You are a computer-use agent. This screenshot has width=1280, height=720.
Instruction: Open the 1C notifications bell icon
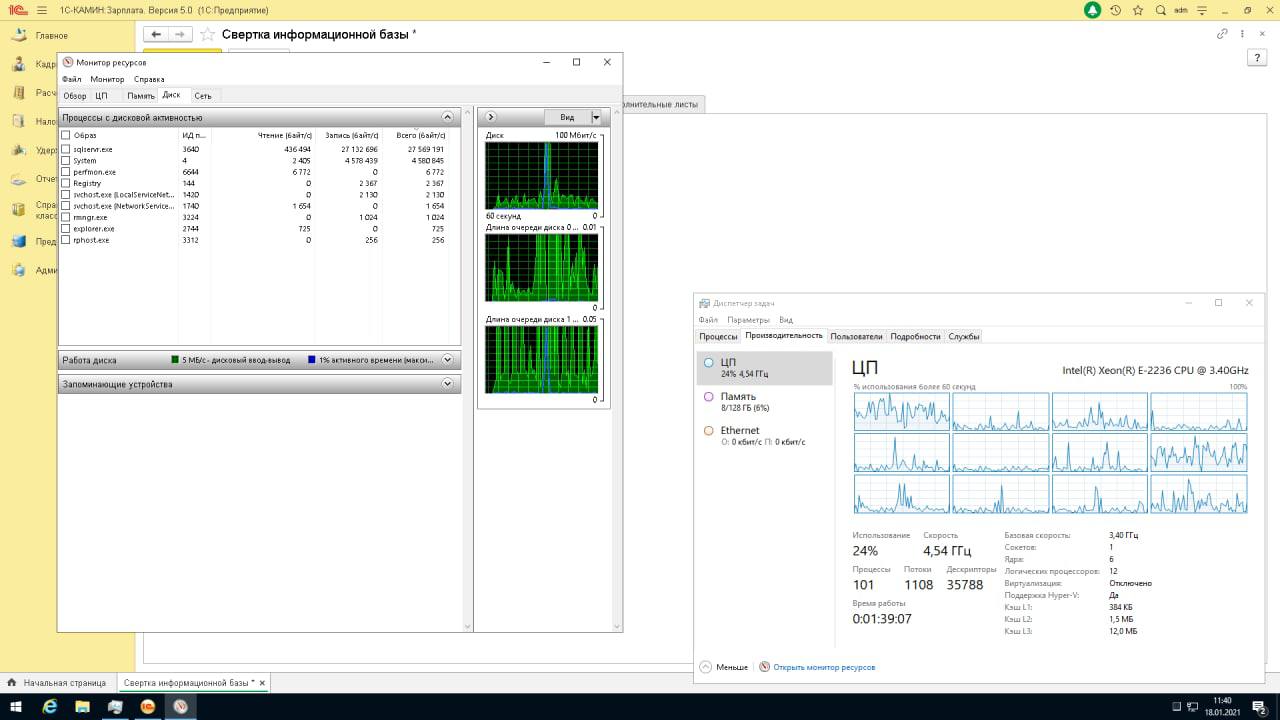(1093, 10)
